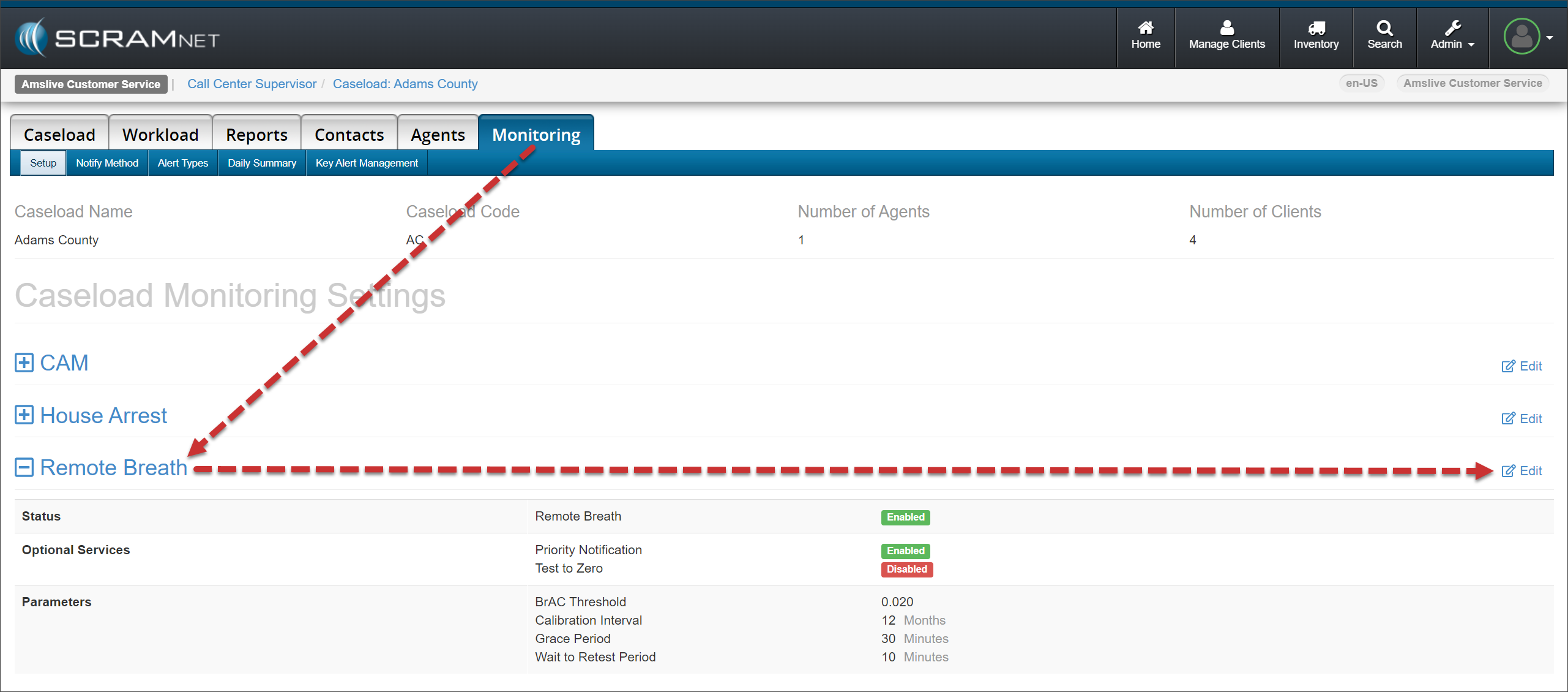
Task: Click the Amslive Customer Service badge
Action: coord(91,84)
